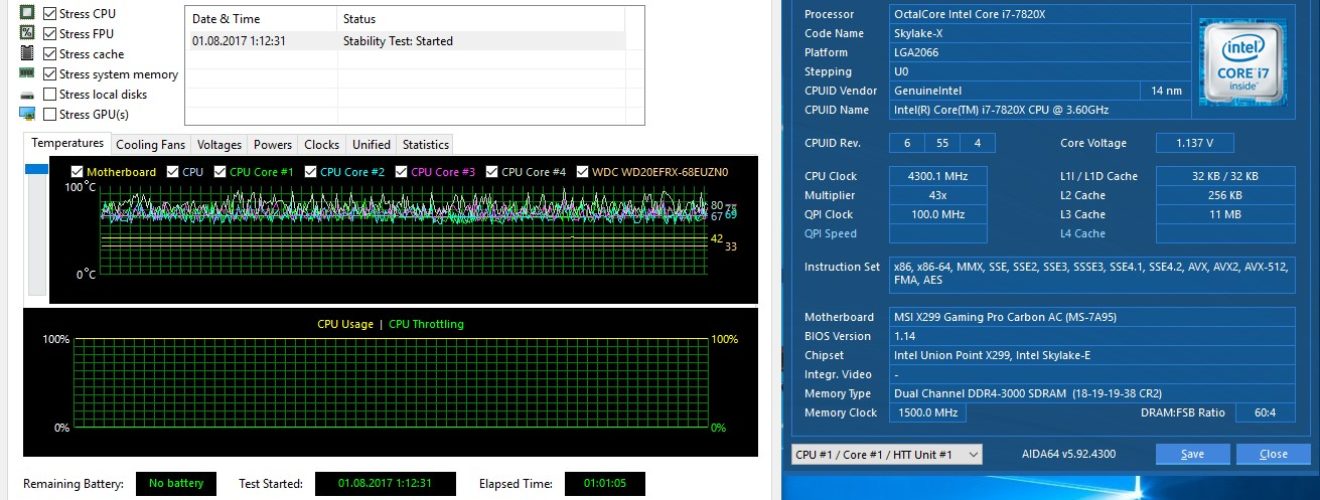Image resolution: width=1320 pixels, height=500 pixels.
Task: Switch to the Powers tab
Action: point(273,145)
